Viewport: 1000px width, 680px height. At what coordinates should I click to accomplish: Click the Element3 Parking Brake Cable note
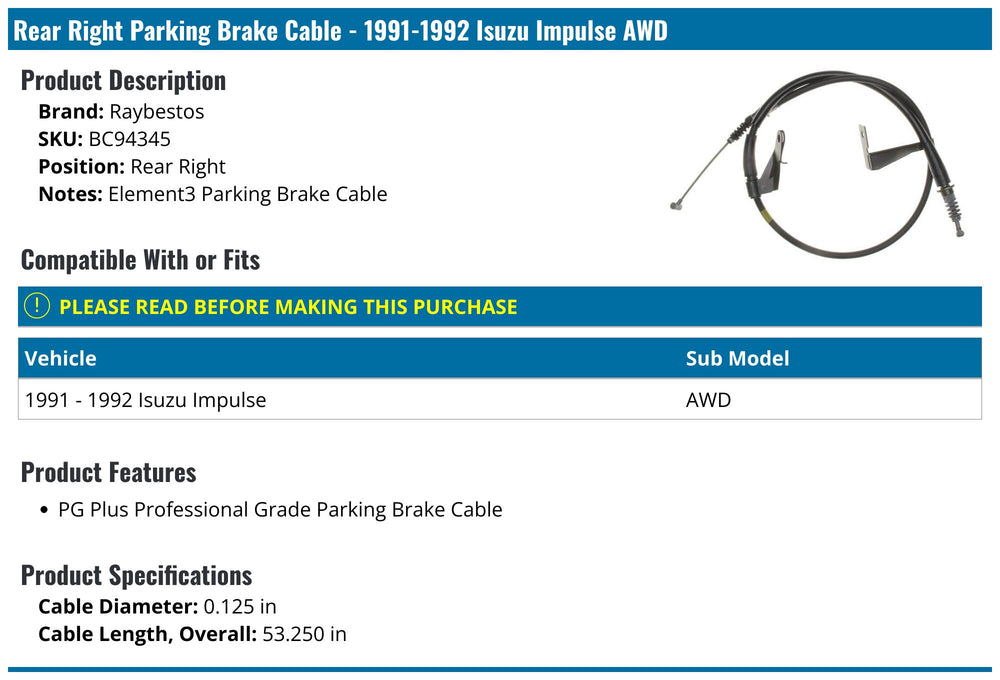coord(247,195)
